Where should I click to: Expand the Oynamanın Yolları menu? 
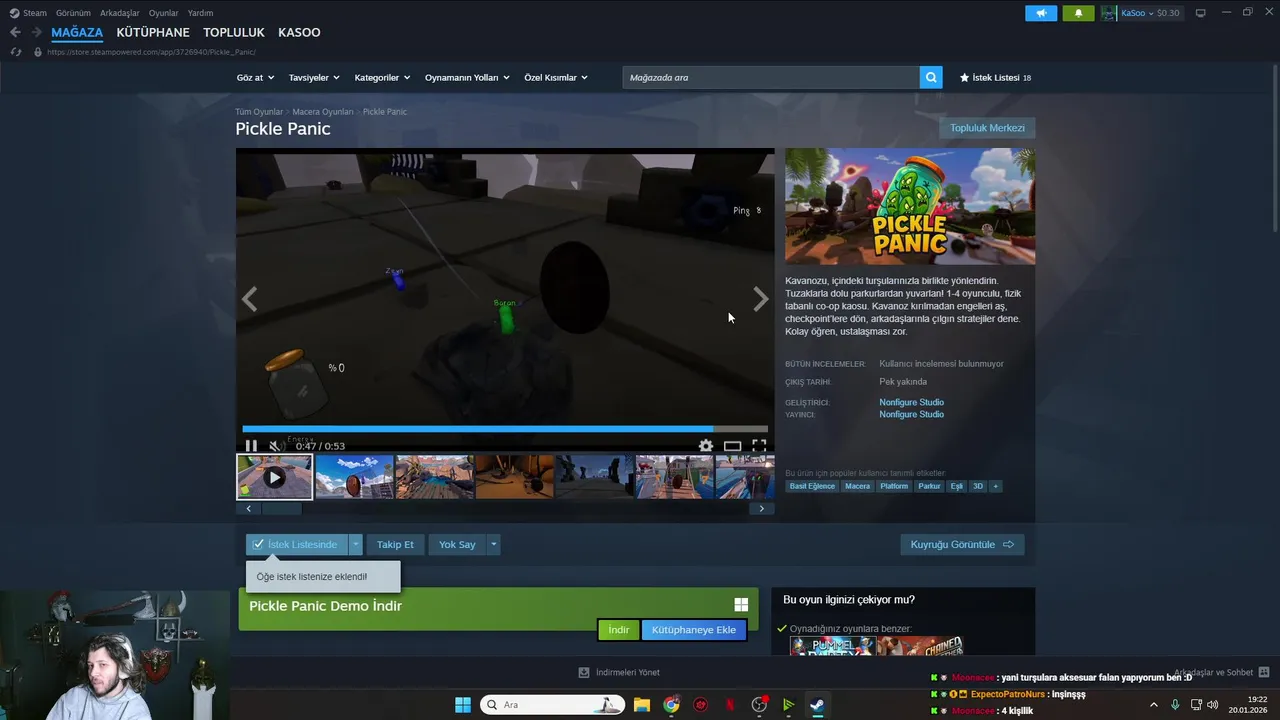(467, 77)
